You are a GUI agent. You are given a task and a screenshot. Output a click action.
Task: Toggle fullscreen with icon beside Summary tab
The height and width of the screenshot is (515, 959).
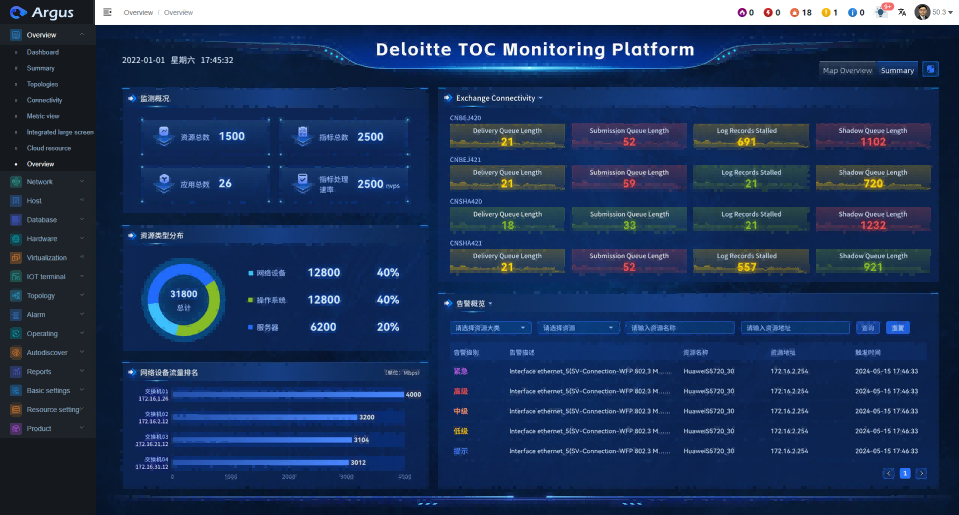(930, 70)
